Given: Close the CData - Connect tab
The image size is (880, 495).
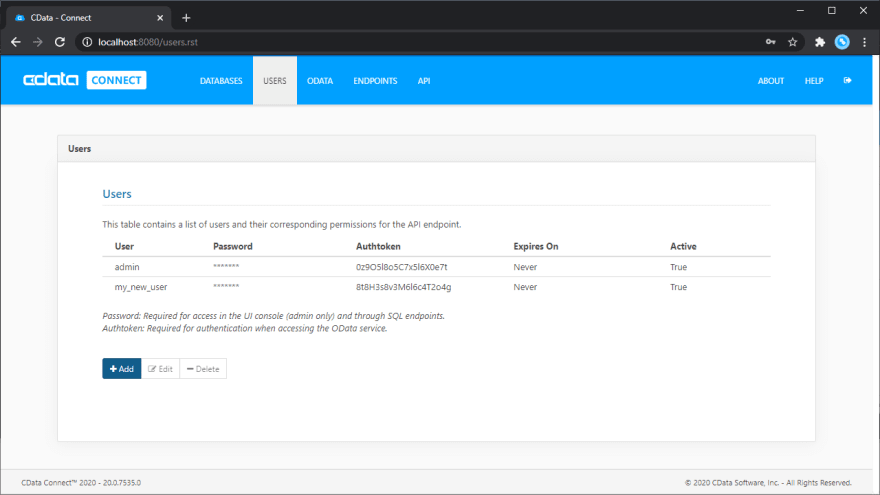Looking at the screenshot, I should (x=160, y=18).
